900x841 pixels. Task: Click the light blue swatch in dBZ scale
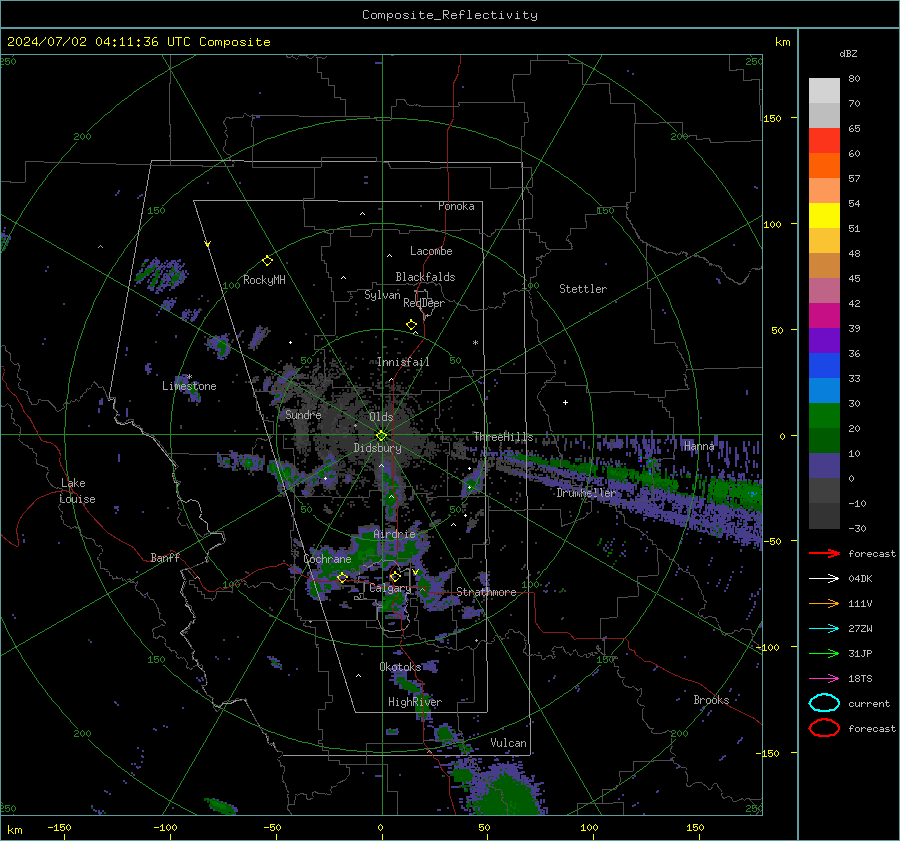click(x=824, y=390)
